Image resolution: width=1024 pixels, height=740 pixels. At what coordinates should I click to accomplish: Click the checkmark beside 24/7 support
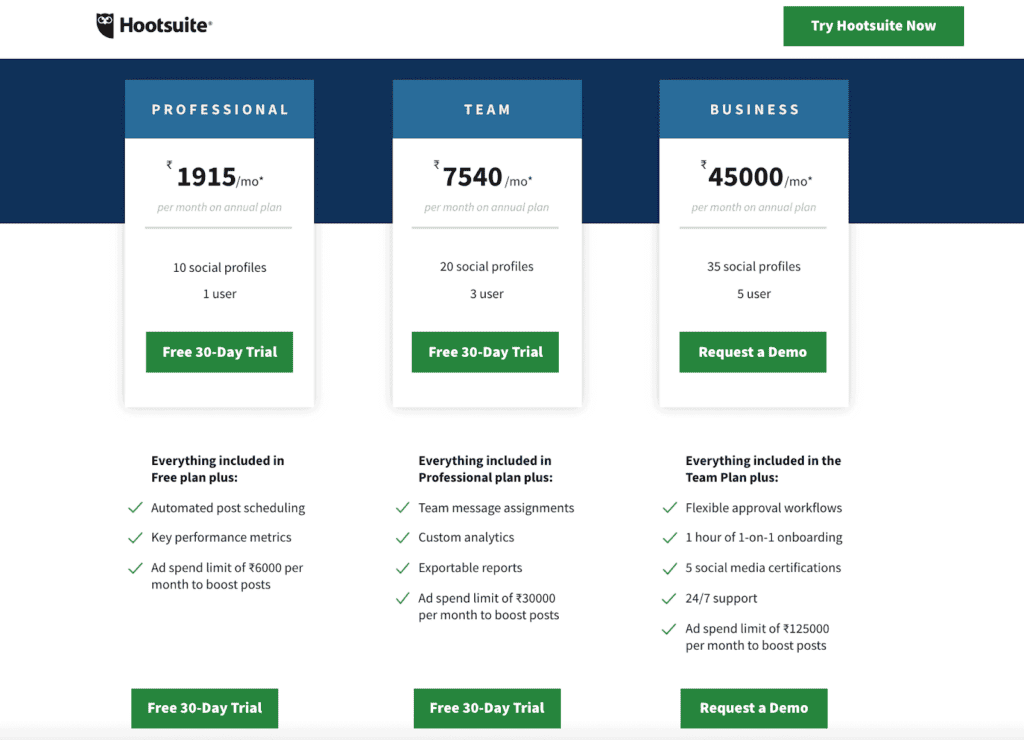pos(670,597)
